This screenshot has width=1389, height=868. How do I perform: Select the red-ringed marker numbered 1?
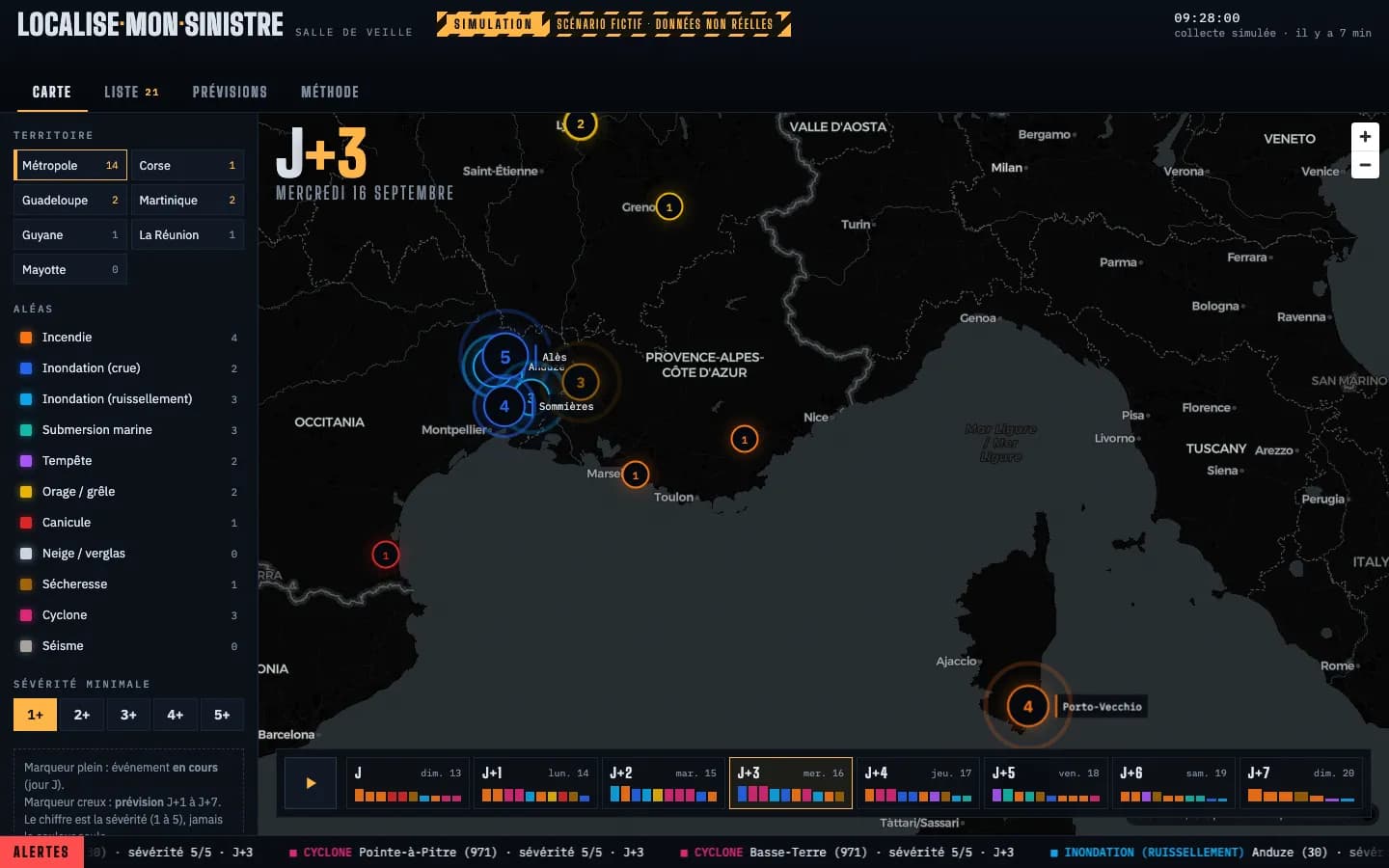point(385,555)
